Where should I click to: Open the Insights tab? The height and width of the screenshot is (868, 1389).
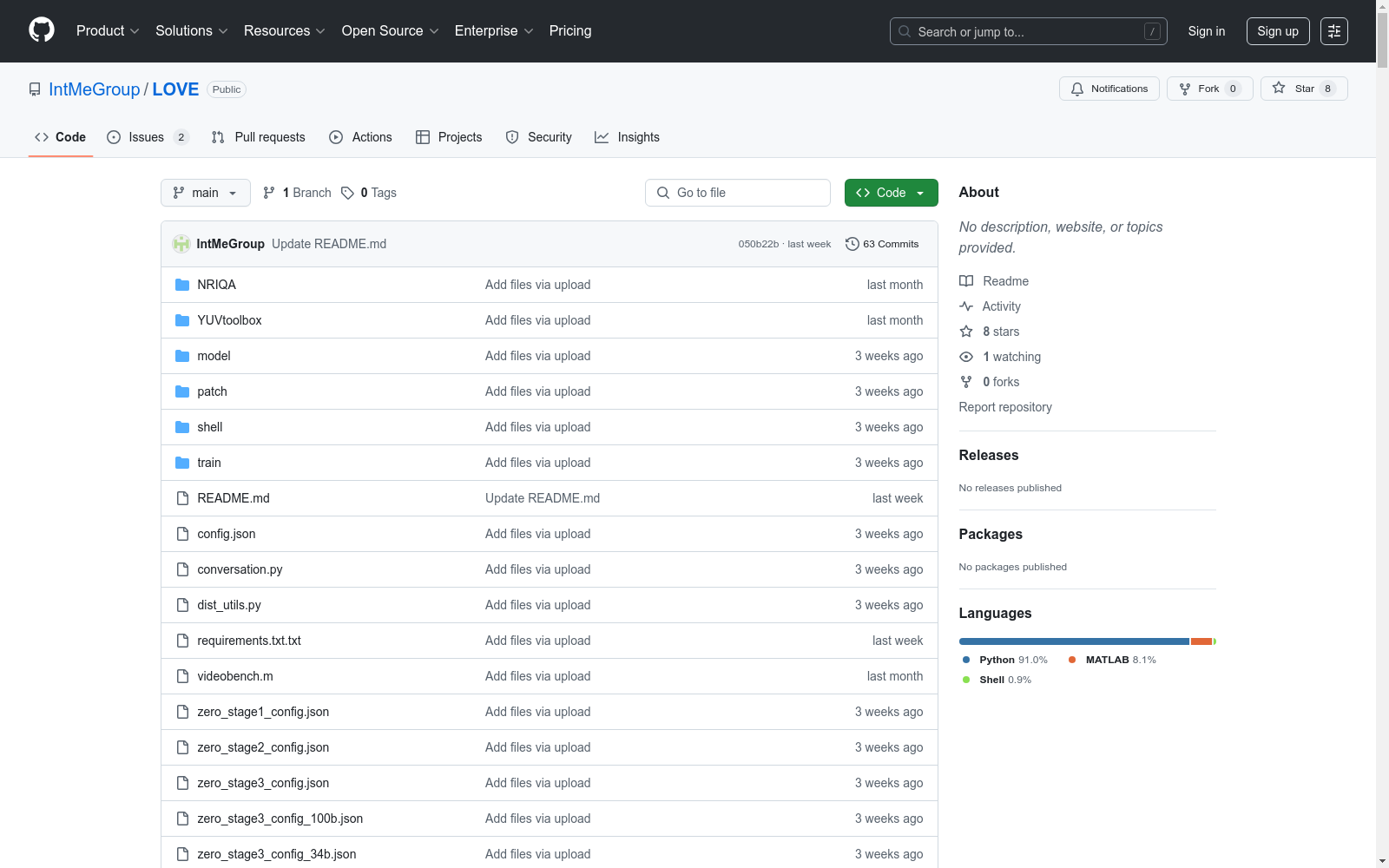pos(628,137)
